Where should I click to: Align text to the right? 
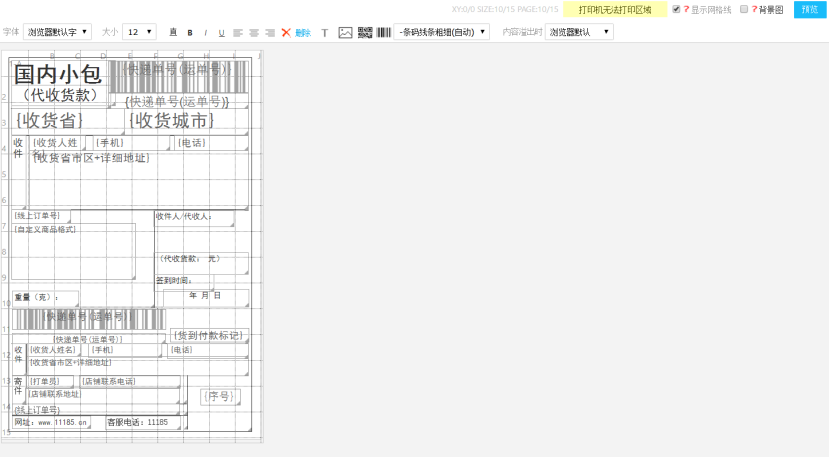coord(270,33)
